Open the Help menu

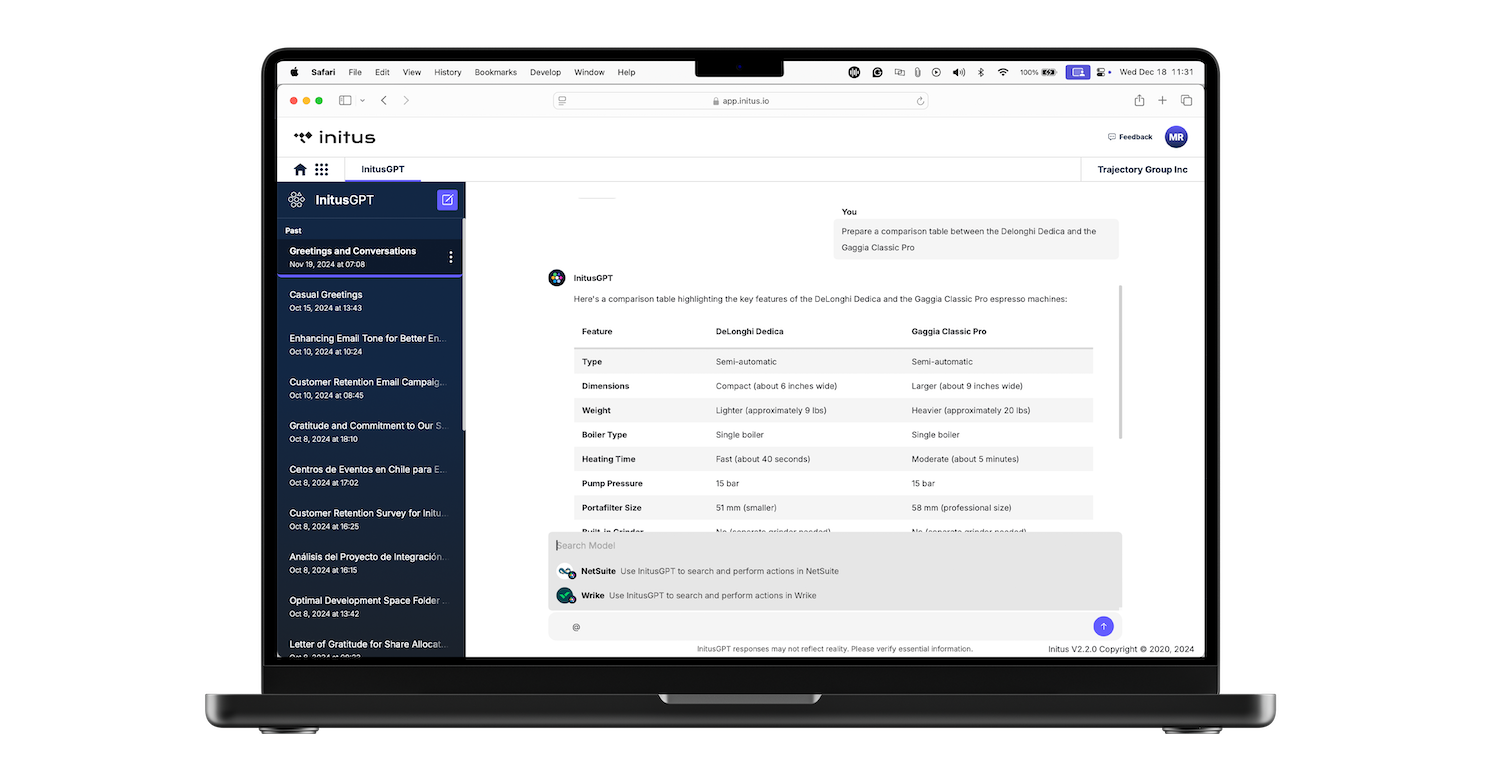626,72
